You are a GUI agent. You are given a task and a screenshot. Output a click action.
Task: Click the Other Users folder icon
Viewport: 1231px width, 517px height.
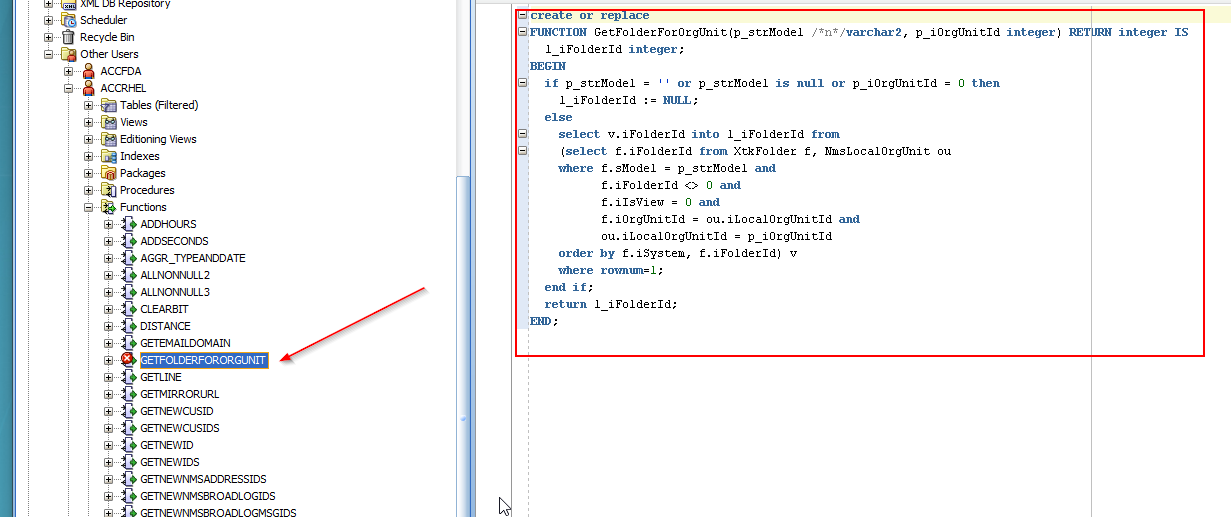[68, 54]
